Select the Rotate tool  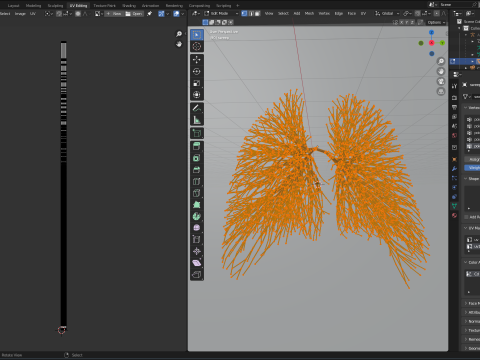pyautogui.click(x=197, y=71)
